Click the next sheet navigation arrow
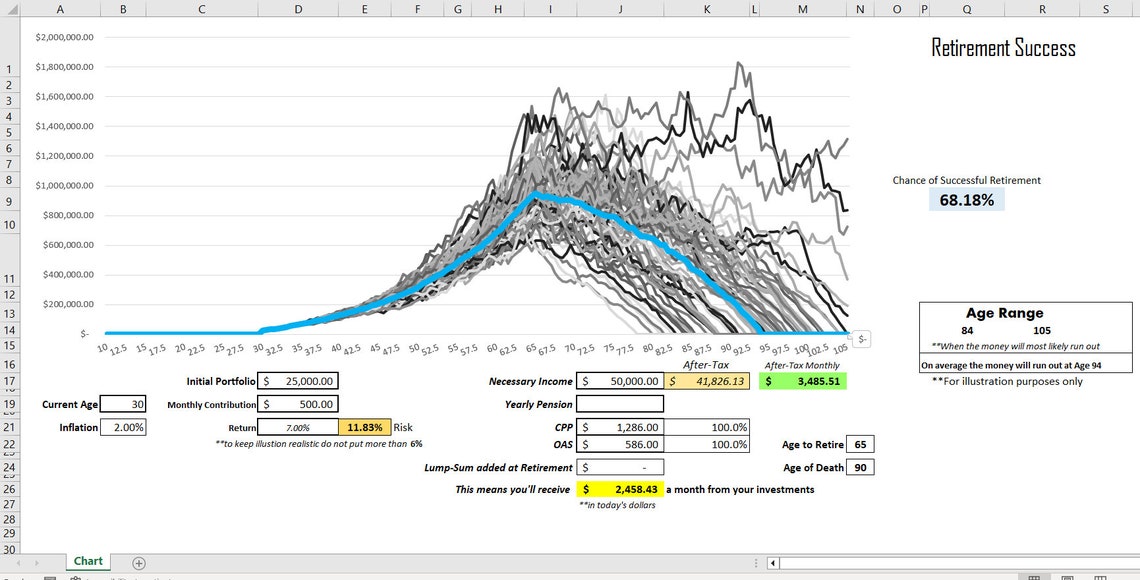This screenshot has width=1140, height=580. click(38, 562)
